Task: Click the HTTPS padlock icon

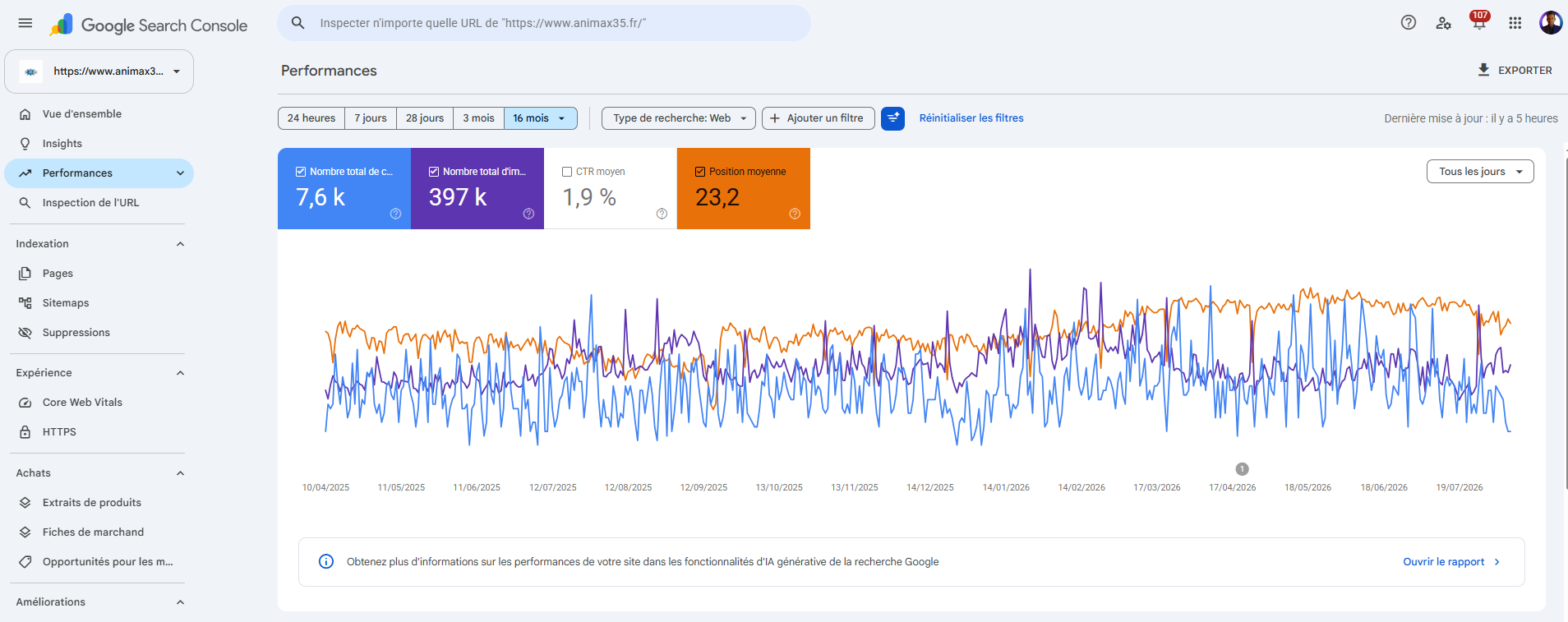Action: 25,432
